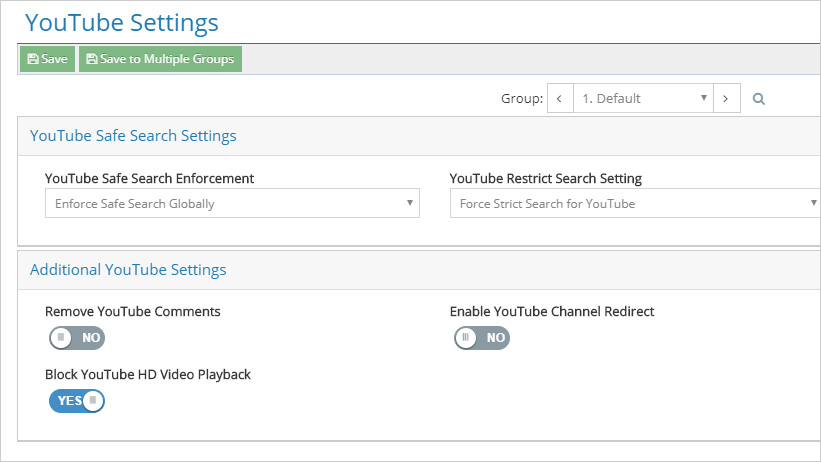The width and height of the screenshot is (821, 462).
Task: Toggle Block YouTube HD Video Playback switch
Action: point(77,401)
